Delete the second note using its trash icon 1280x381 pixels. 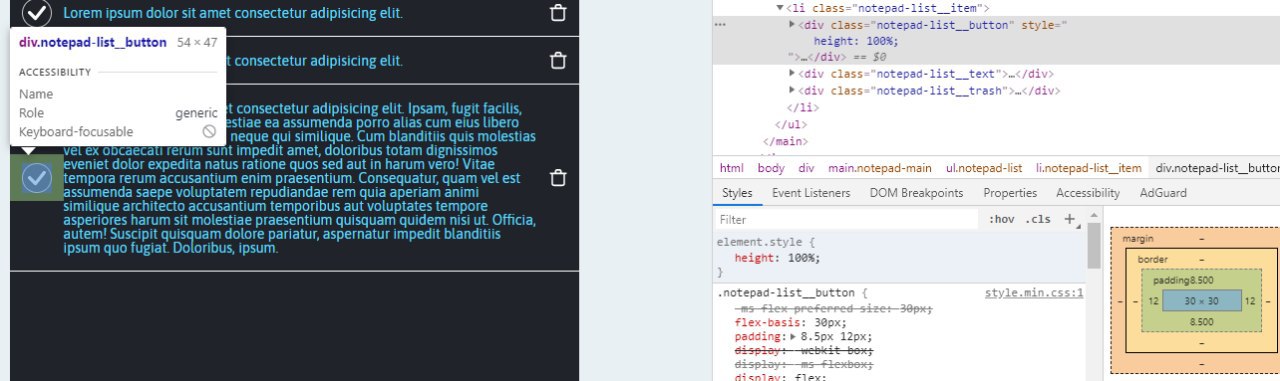click(559, 61)
